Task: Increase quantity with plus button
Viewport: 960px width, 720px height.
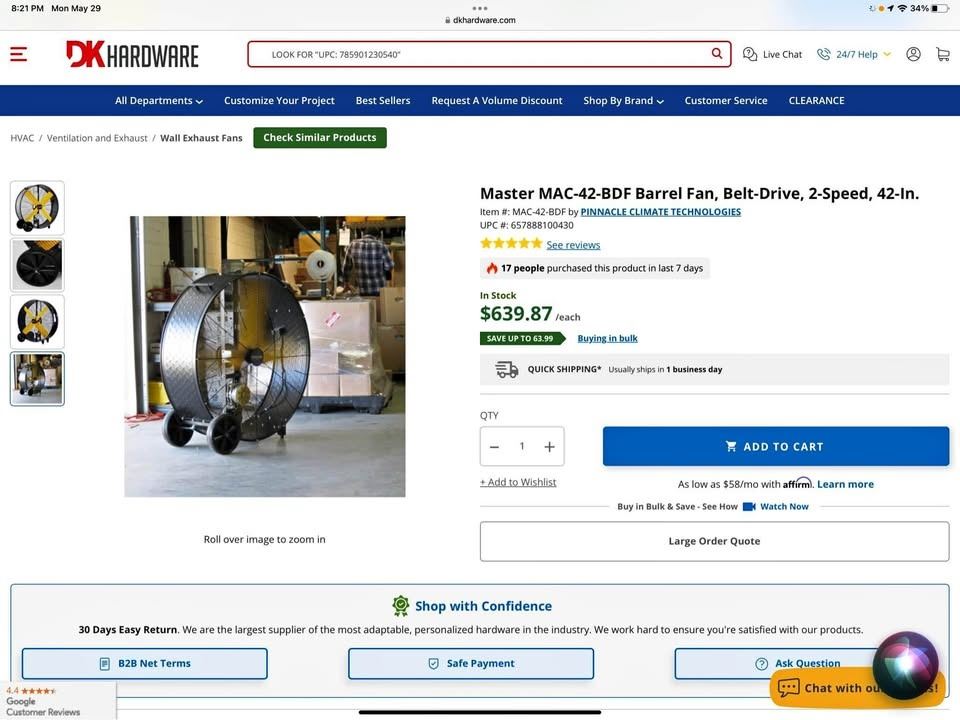Action: click(x=549, y=447)
